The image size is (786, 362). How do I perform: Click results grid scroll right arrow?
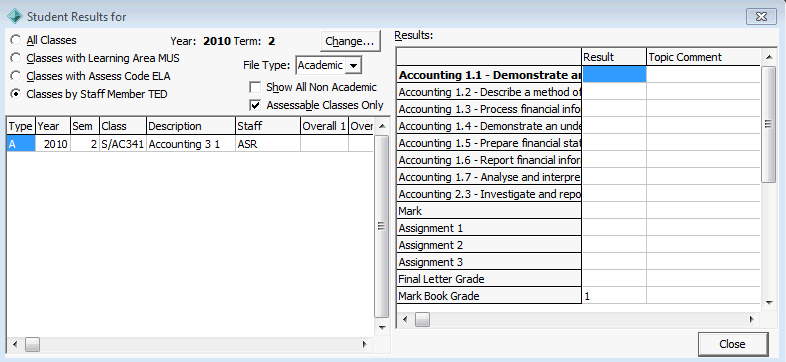pyautogui.click(x=751, y=319)
